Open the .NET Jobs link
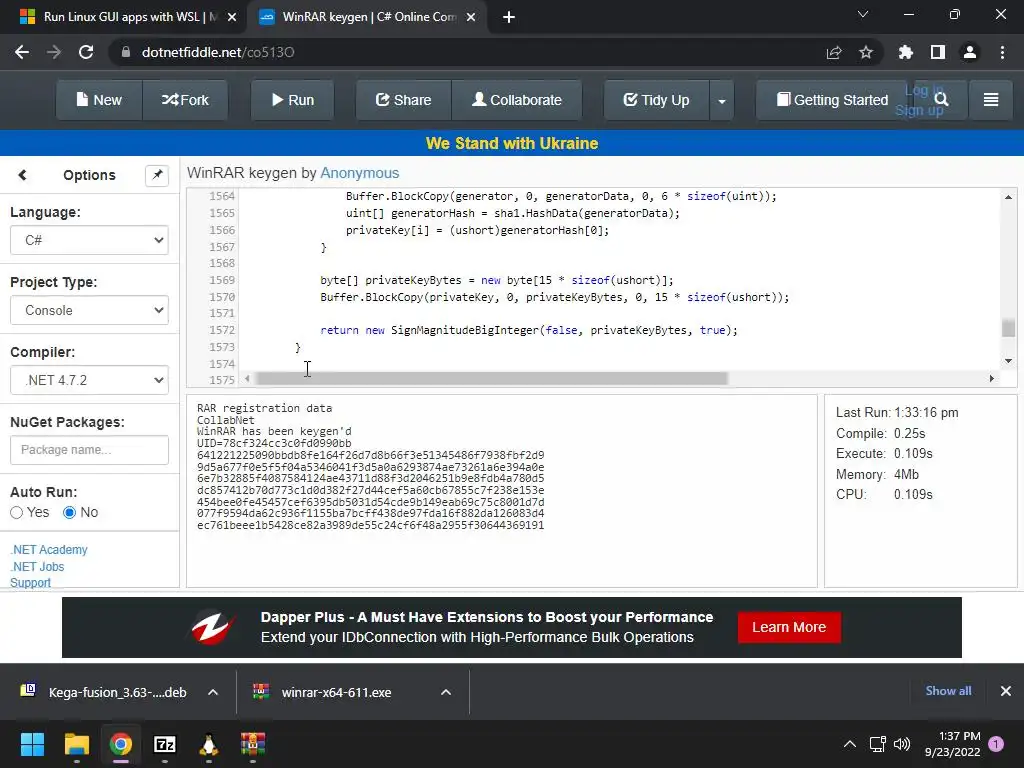This screenshot has width=1024, height=768. (x=37, y=567)
